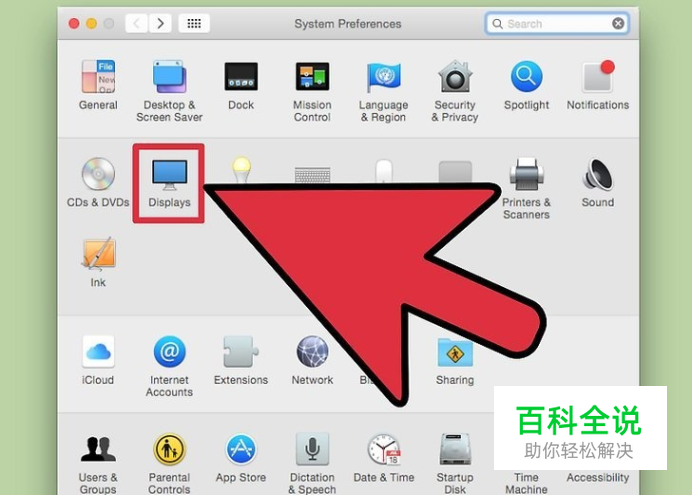Open Network preferences
Screen dimensions: 692x495
pos(312,360)
